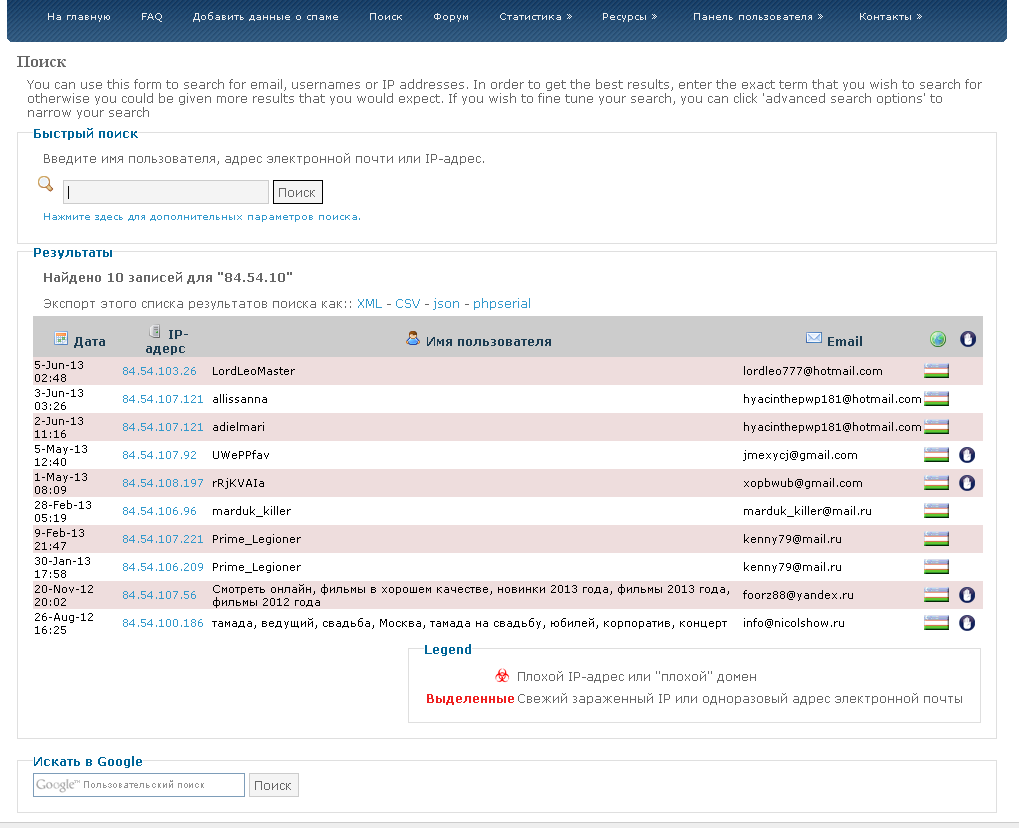The image size is (1019, 828).
Task: Select Поиск in the top navigation bar
Action: pos(385,17)
